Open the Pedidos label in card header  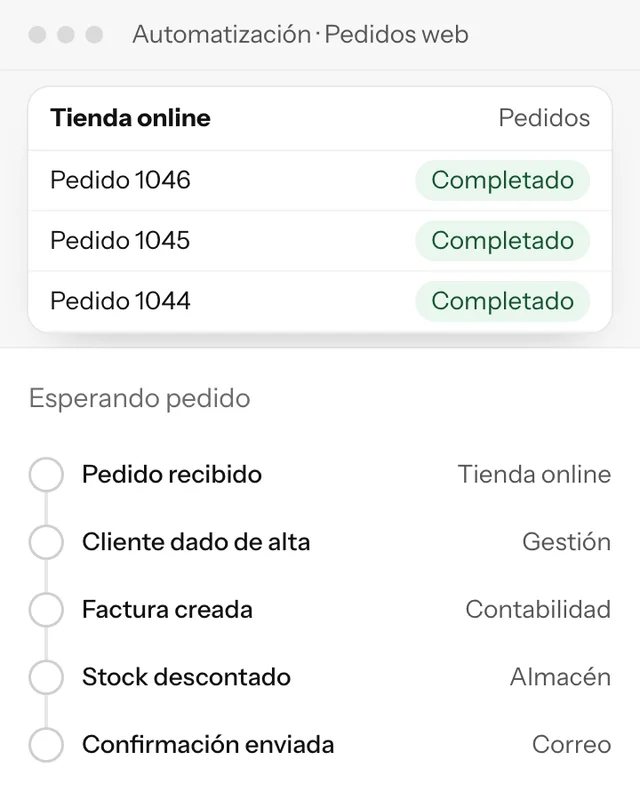tap(544, 118)
